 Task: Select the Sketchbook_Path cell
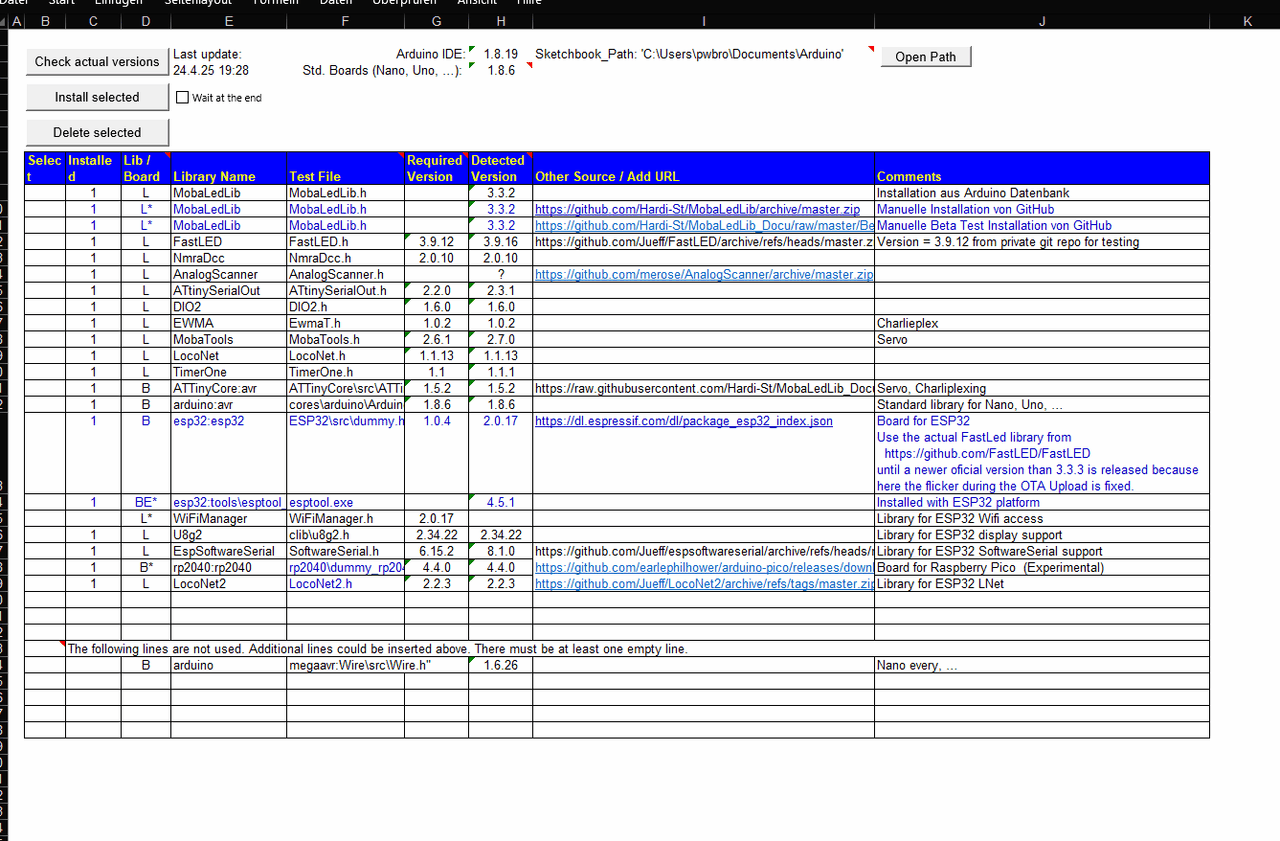689,54
